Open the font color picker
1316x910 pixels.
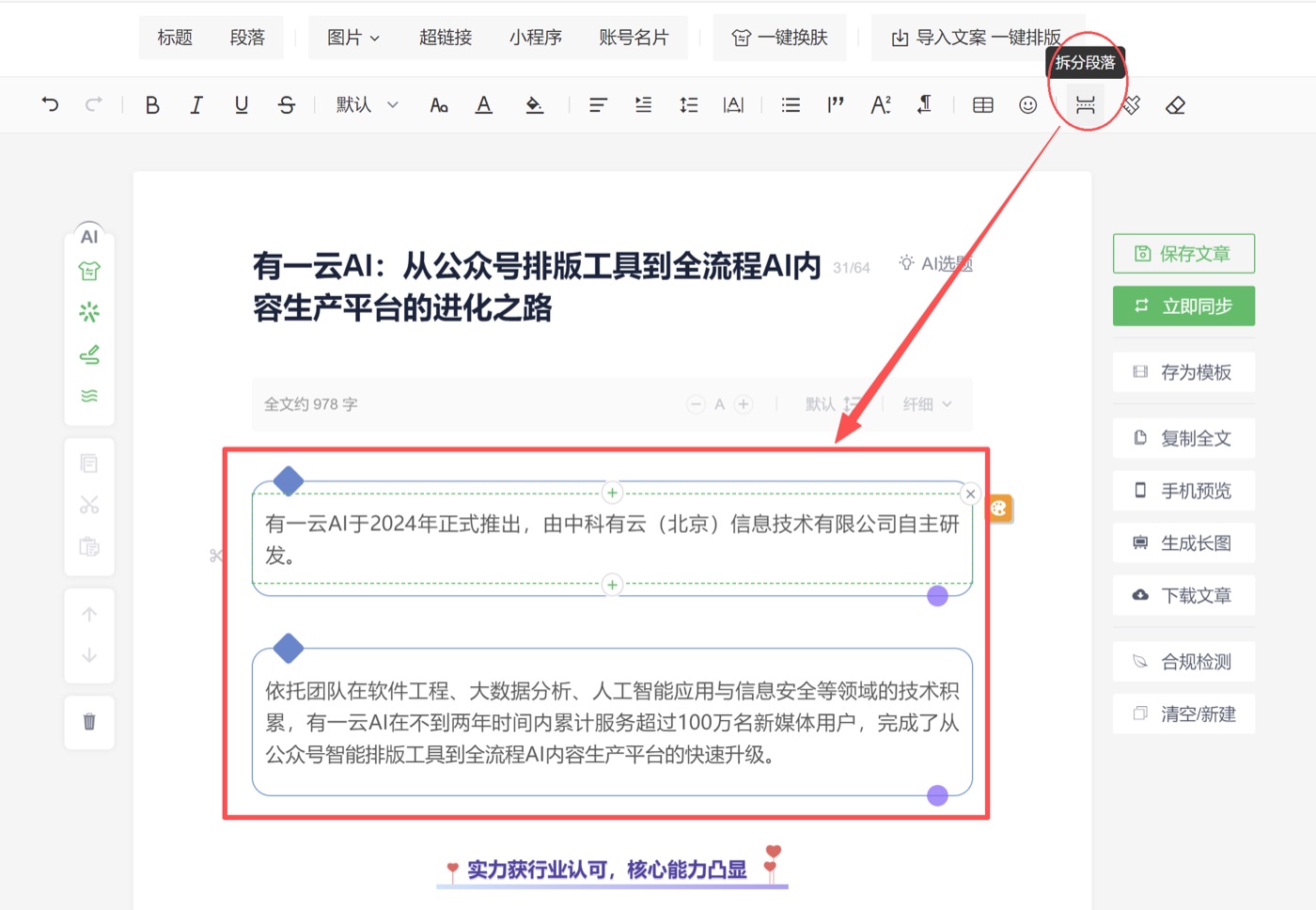(x=484, y=105)
